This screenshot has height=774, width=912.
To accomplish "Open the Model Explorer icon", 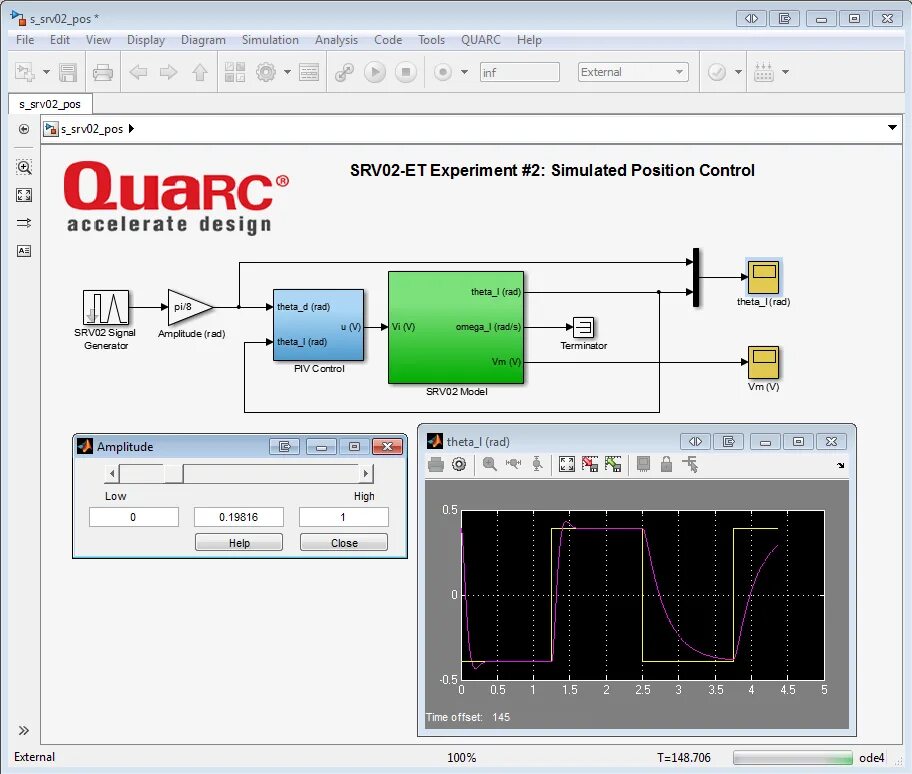I will click(x=309, y=72).
